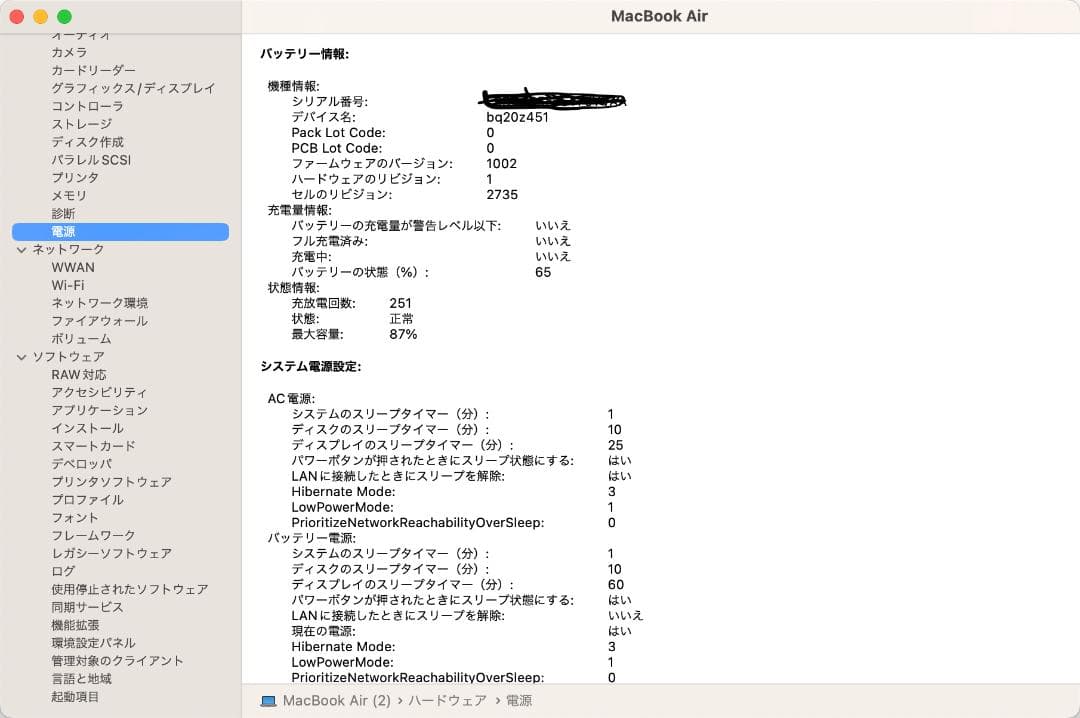
Task: Collapse the ソフトウェア section in the sidebar
Action: 22,356
